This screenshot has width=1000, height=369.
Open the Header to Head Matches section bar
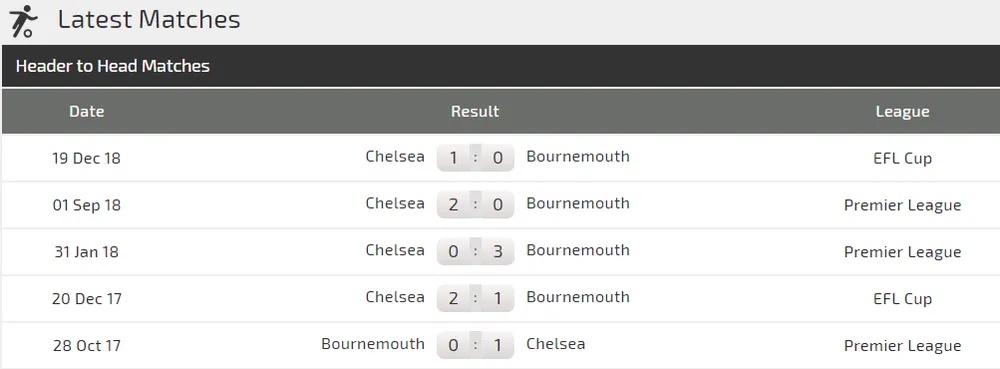click(501, 66)
